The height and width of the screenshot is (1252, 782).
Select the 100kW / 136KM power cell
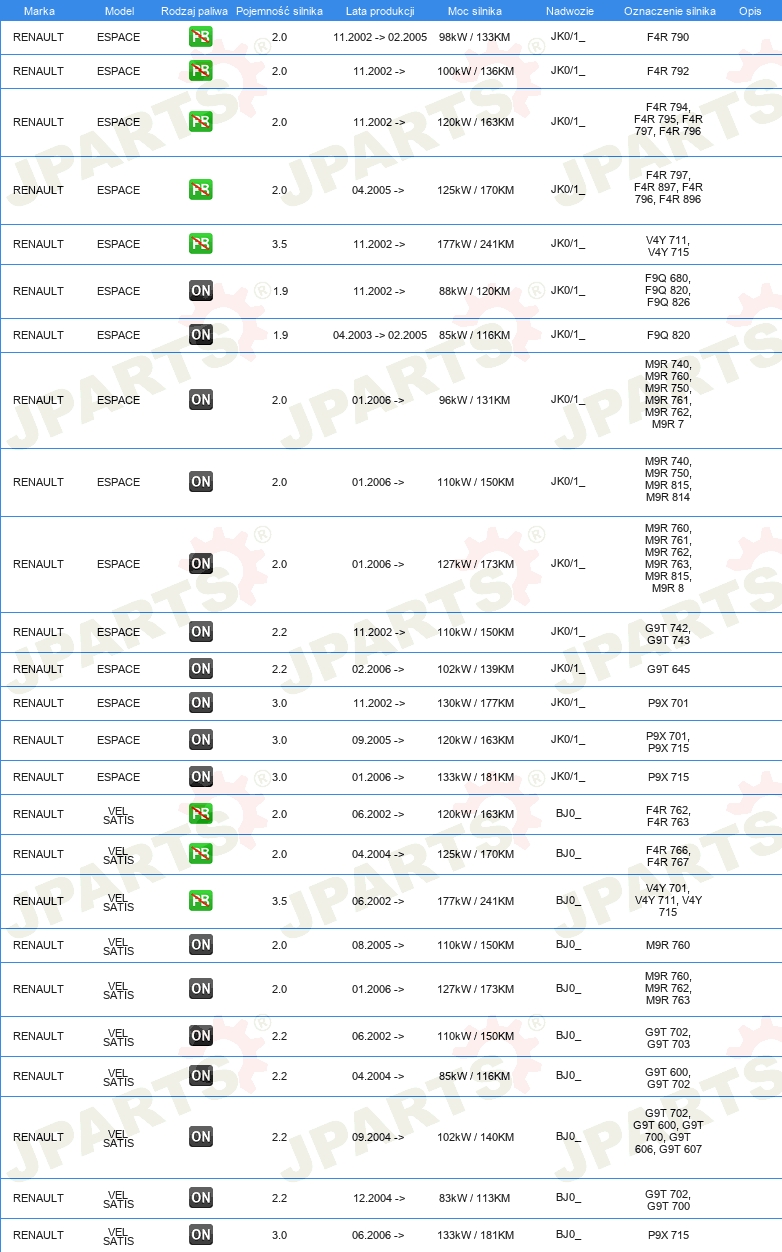[x=476, y=71]
